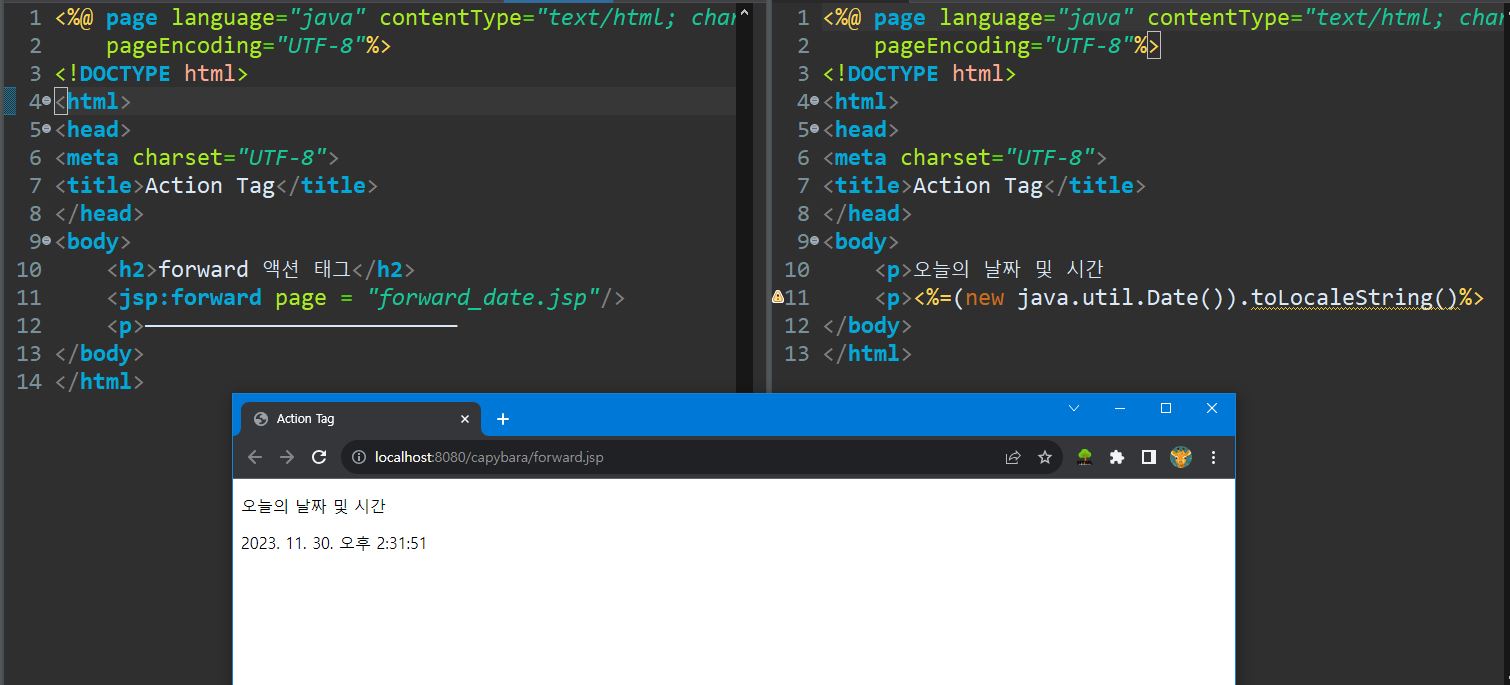Share this page icon in address bar
The image size is (1510, 685).
1013,457
